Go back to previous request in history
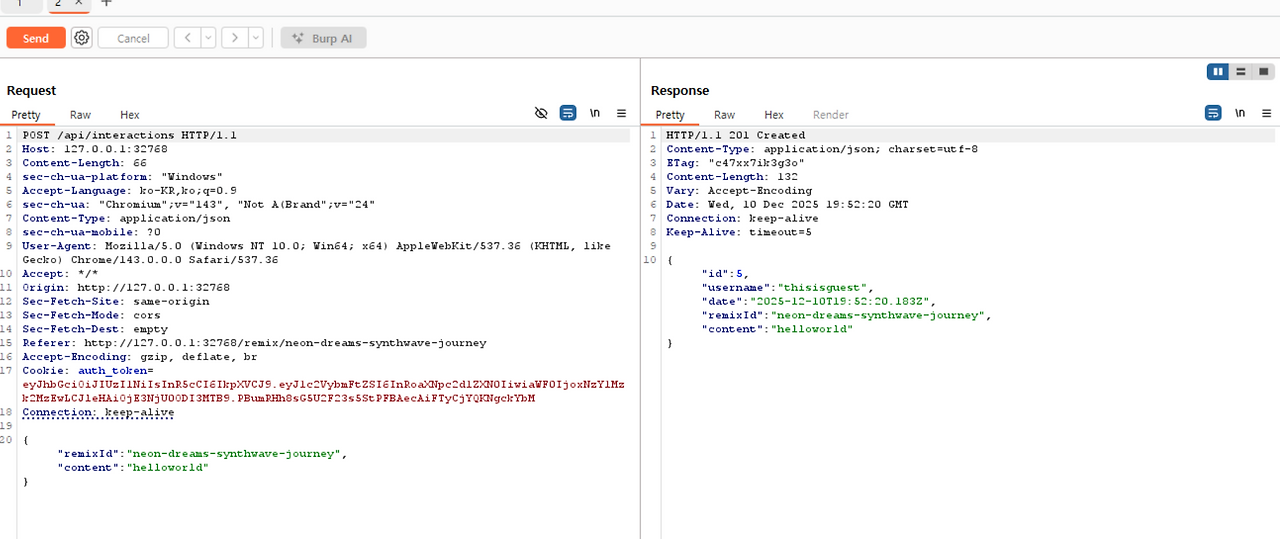 click(187, 38)
